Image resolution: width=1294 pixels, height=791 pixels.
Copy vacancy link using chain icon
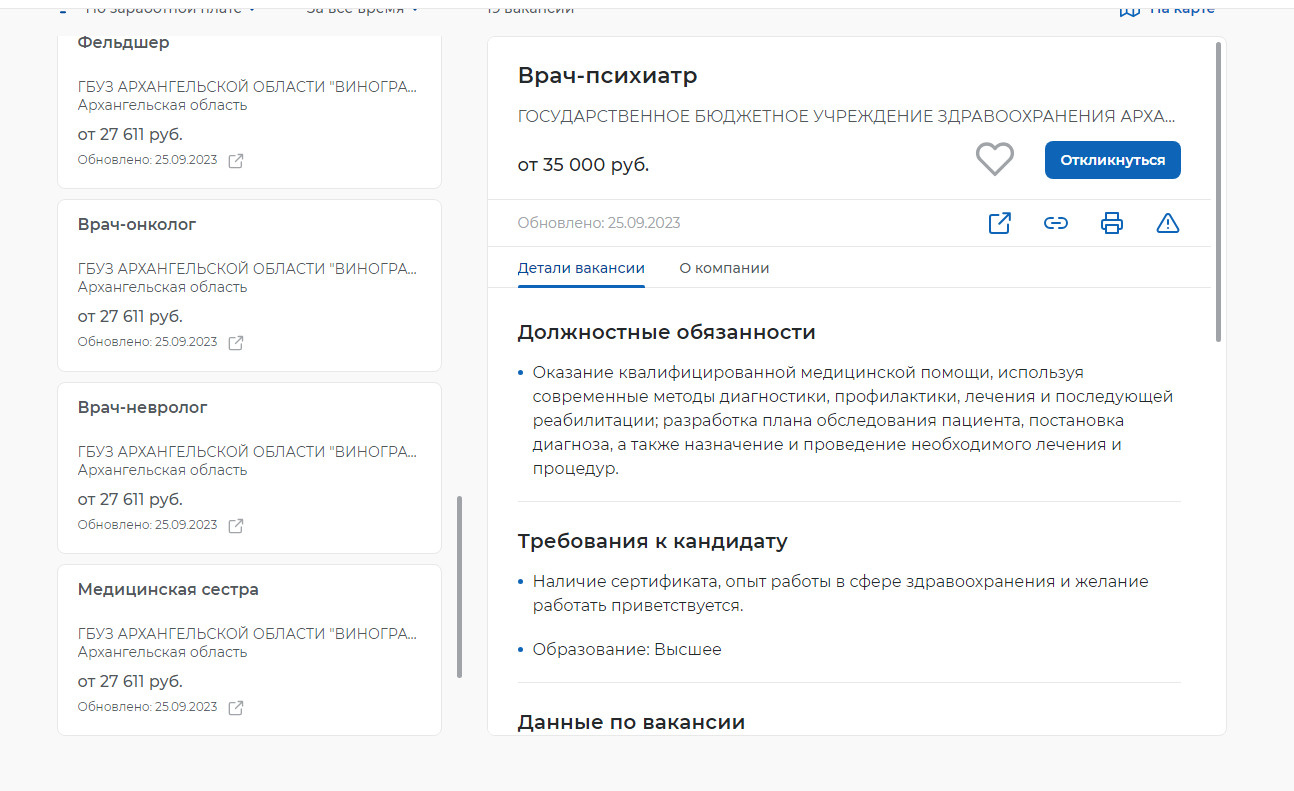tap(1056, 223)
